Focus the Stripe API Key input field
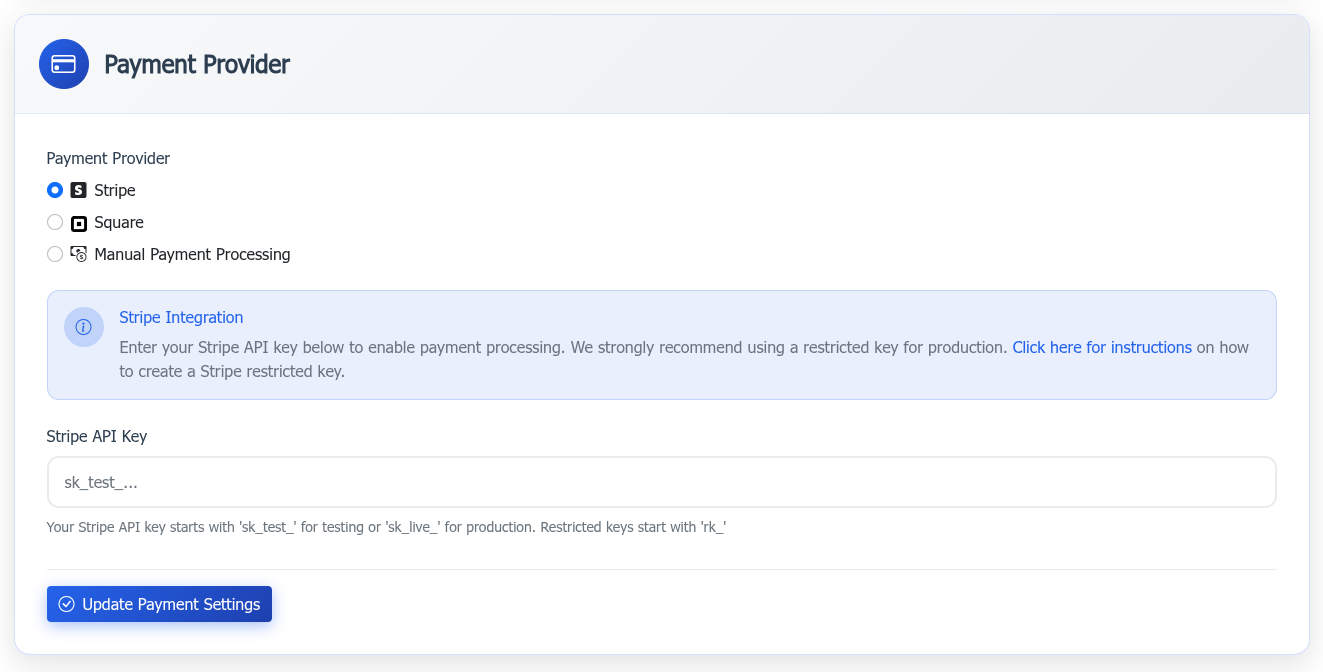Image resolution: width=1323 pixels, height=672 pixels. 662,482
